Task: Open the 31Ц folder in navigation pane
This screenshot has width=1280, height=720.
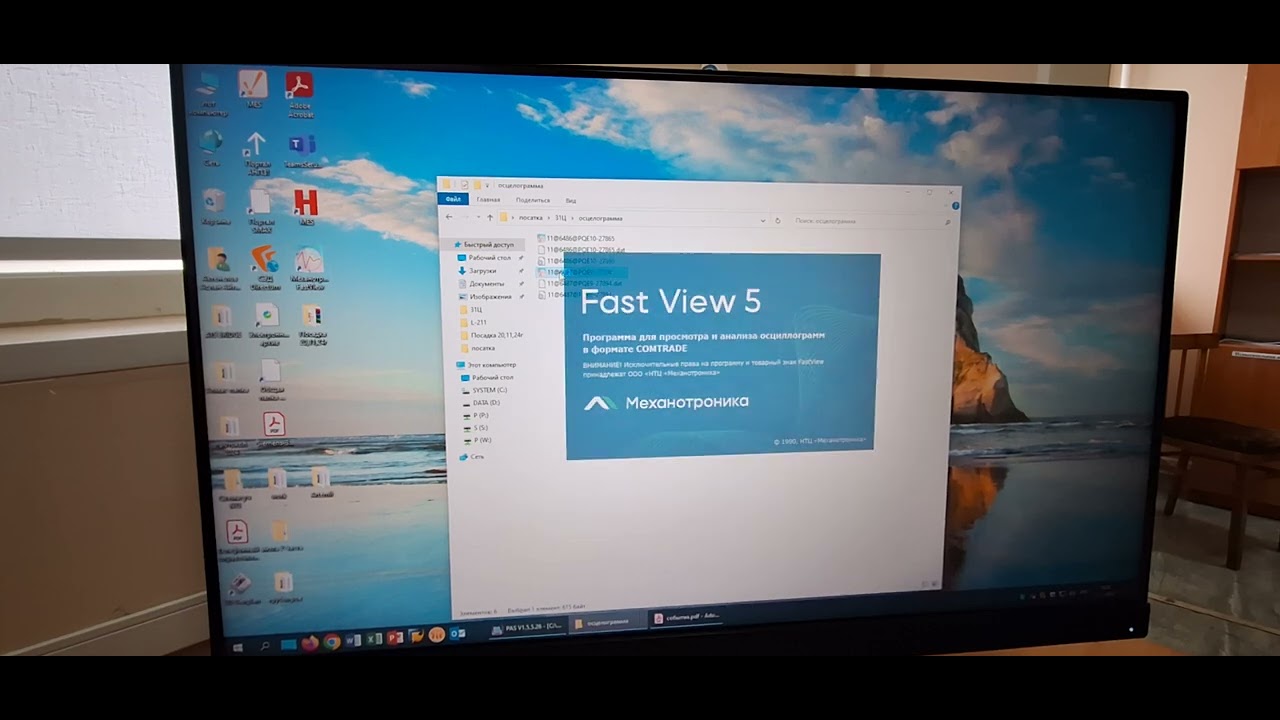Action: tap(470, 310)
